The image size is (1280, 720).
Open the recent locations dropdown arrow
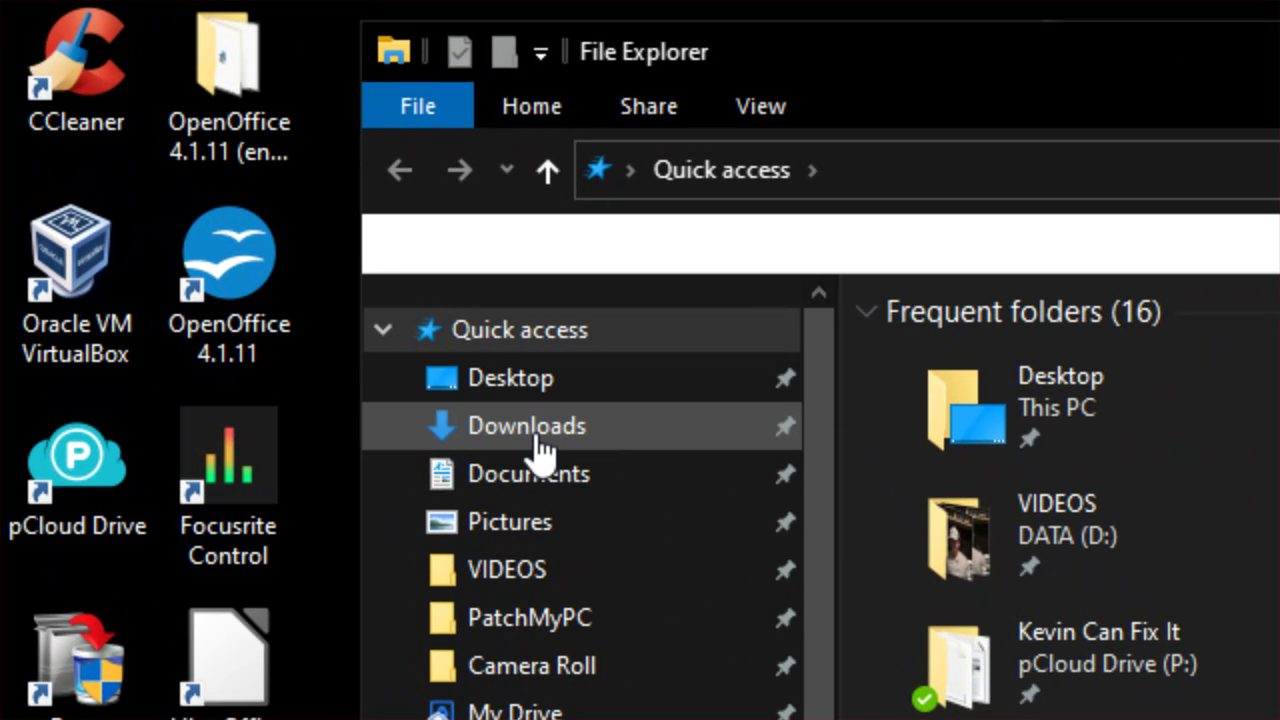coord(507,171)
